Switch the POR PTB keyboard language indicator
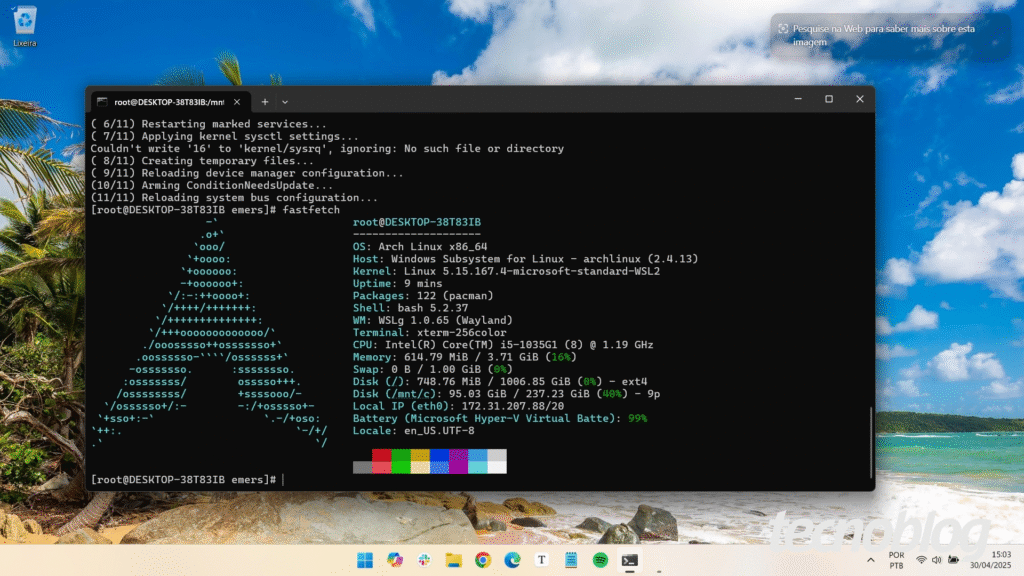 point(896,560)
